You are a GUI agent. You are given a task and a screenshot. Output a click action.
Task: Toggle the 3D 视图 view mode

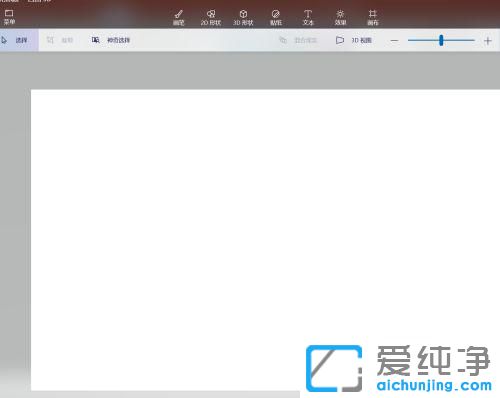click(x=354, y=40)
